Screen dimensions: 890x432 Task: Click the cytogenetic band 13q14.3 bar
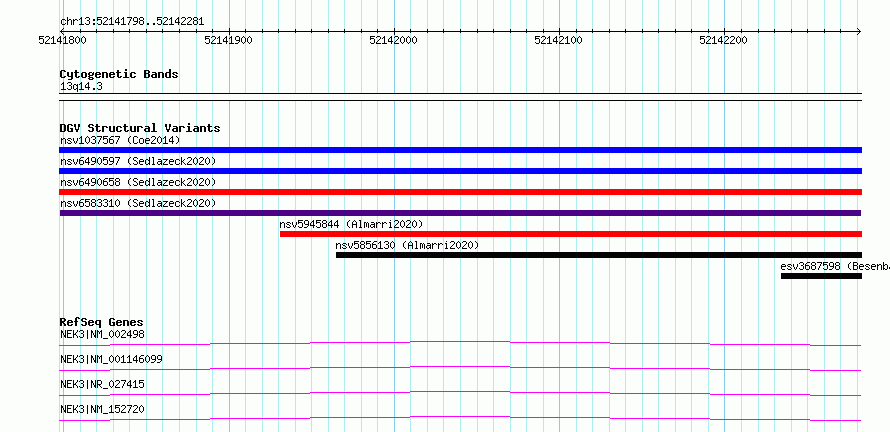460,97
